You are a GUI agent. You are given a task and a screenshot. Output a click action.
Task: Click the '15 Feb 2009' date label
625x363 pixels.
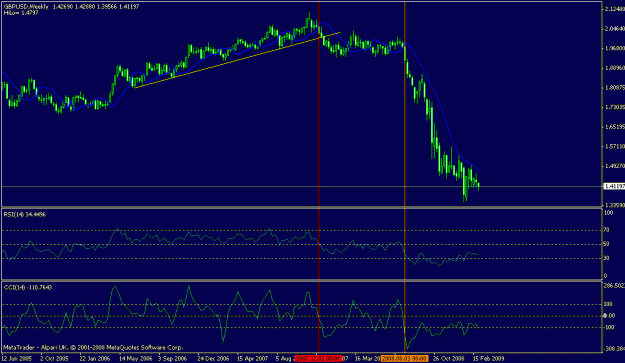click(489, 358)
